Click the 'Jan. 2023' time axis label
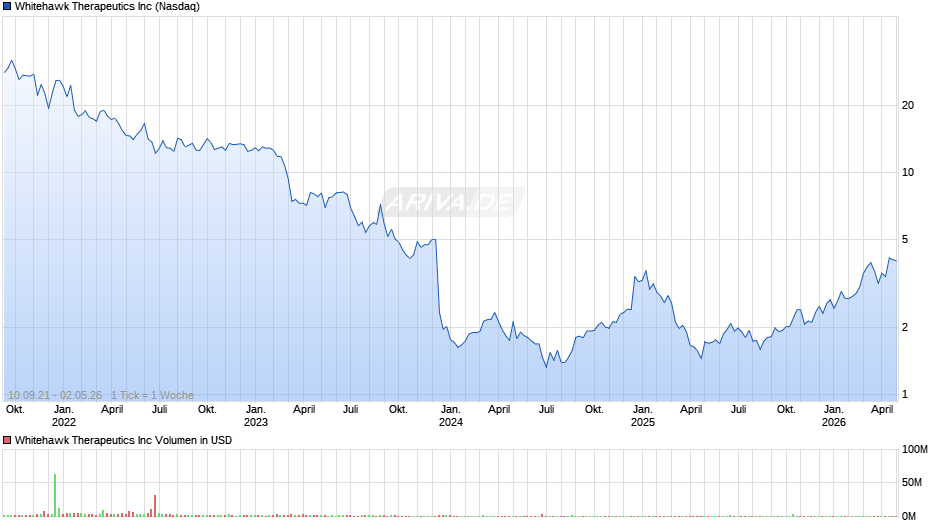The height and width of the screenshot is (526, 940). point(255,416)
